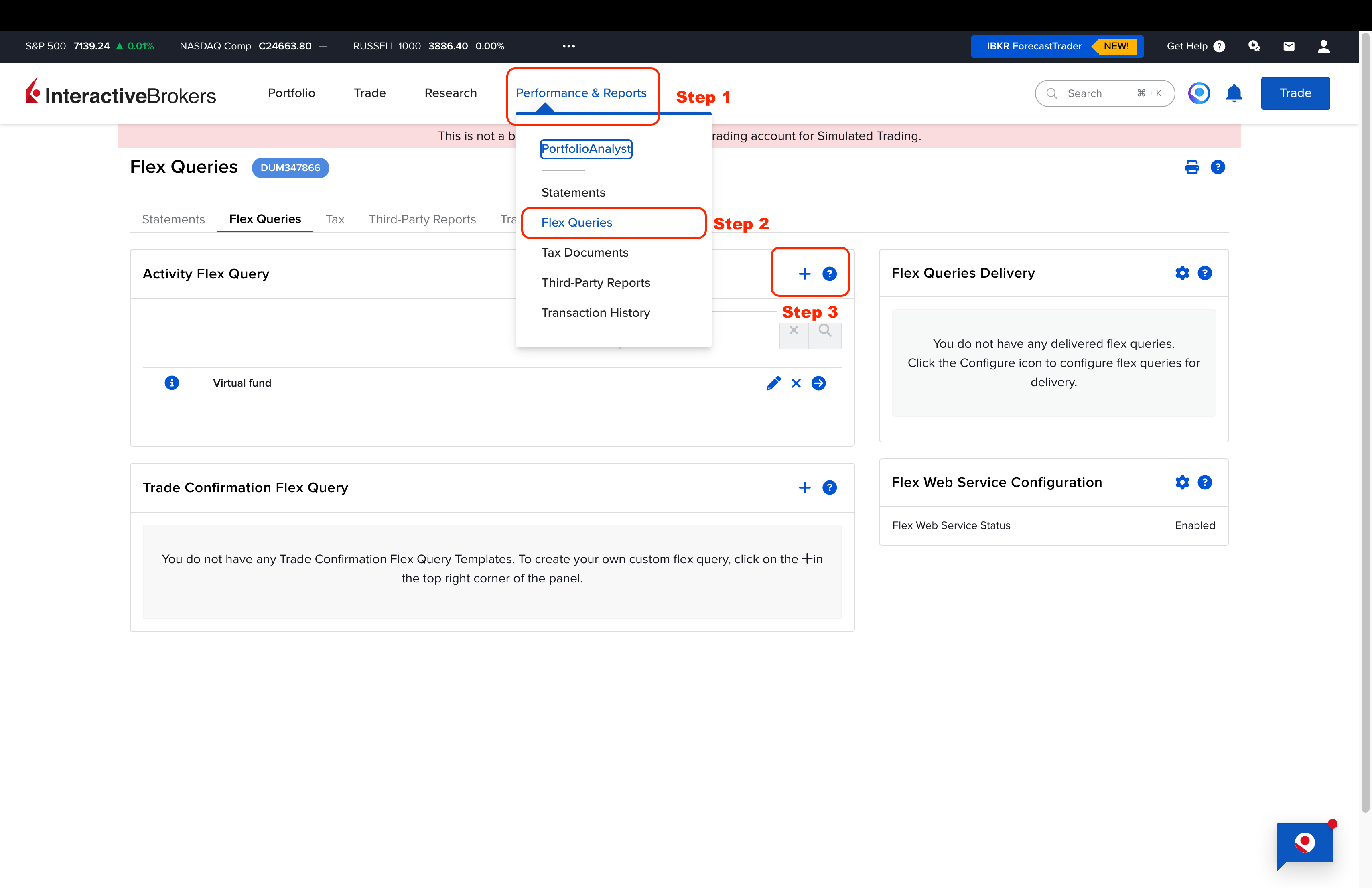Screen dimensions: 1372x888
Task: Click the NASDAQ Comp ticker
Action: [253, 46]
